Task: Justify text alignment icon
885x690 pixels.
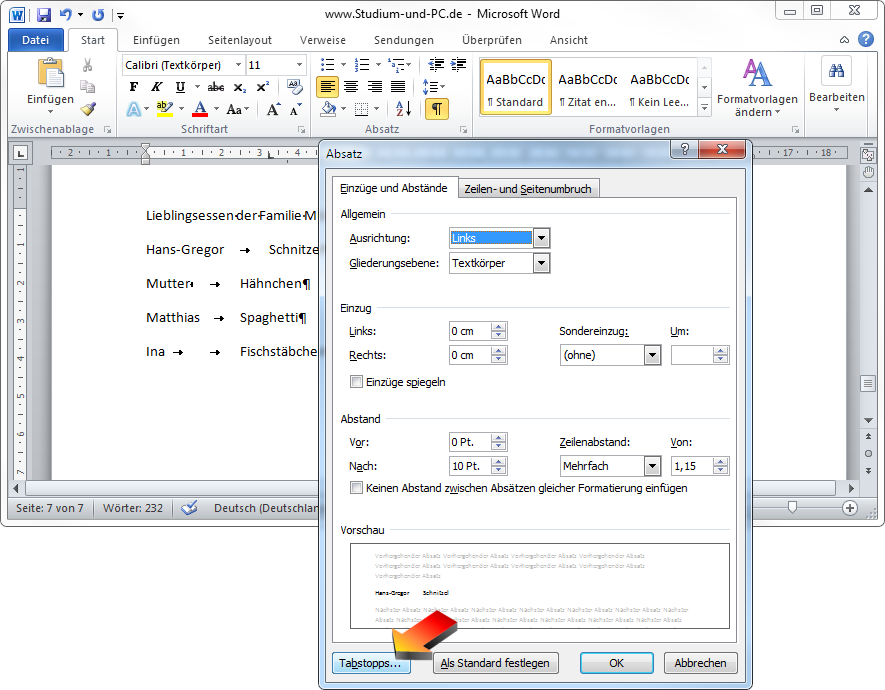Action: click(398, 87)
